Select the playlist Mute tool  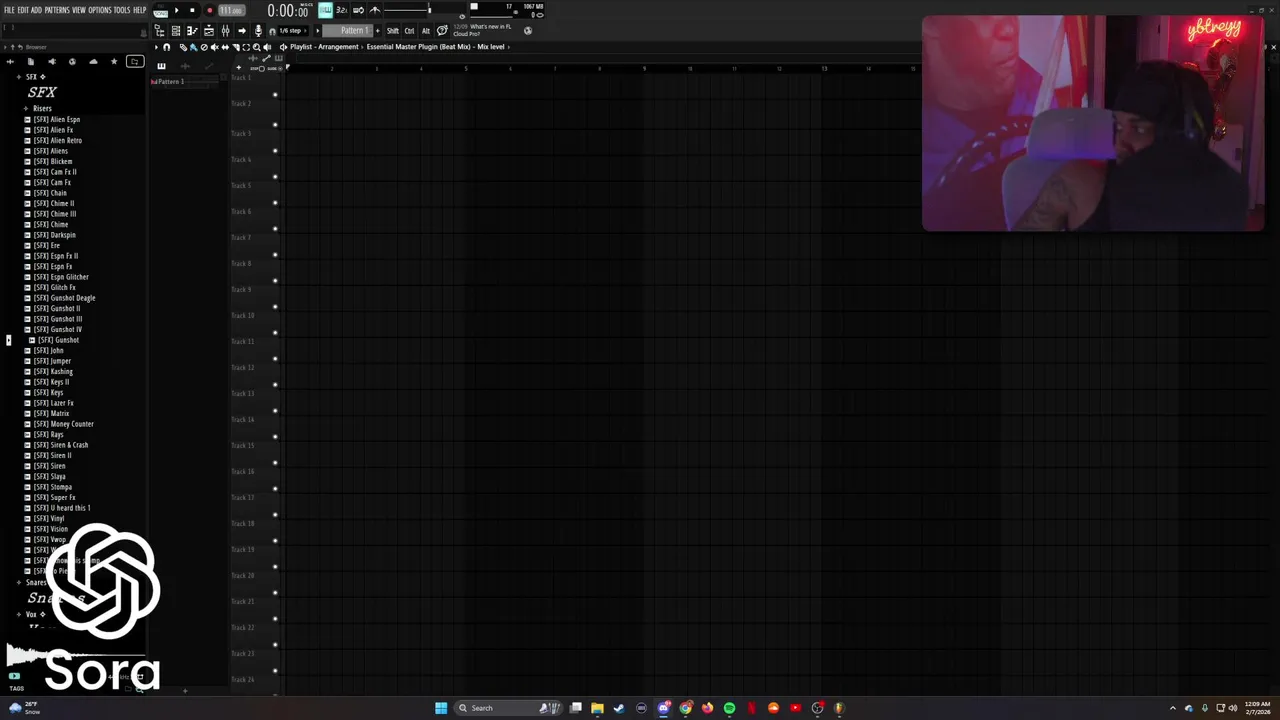[215, 47]
